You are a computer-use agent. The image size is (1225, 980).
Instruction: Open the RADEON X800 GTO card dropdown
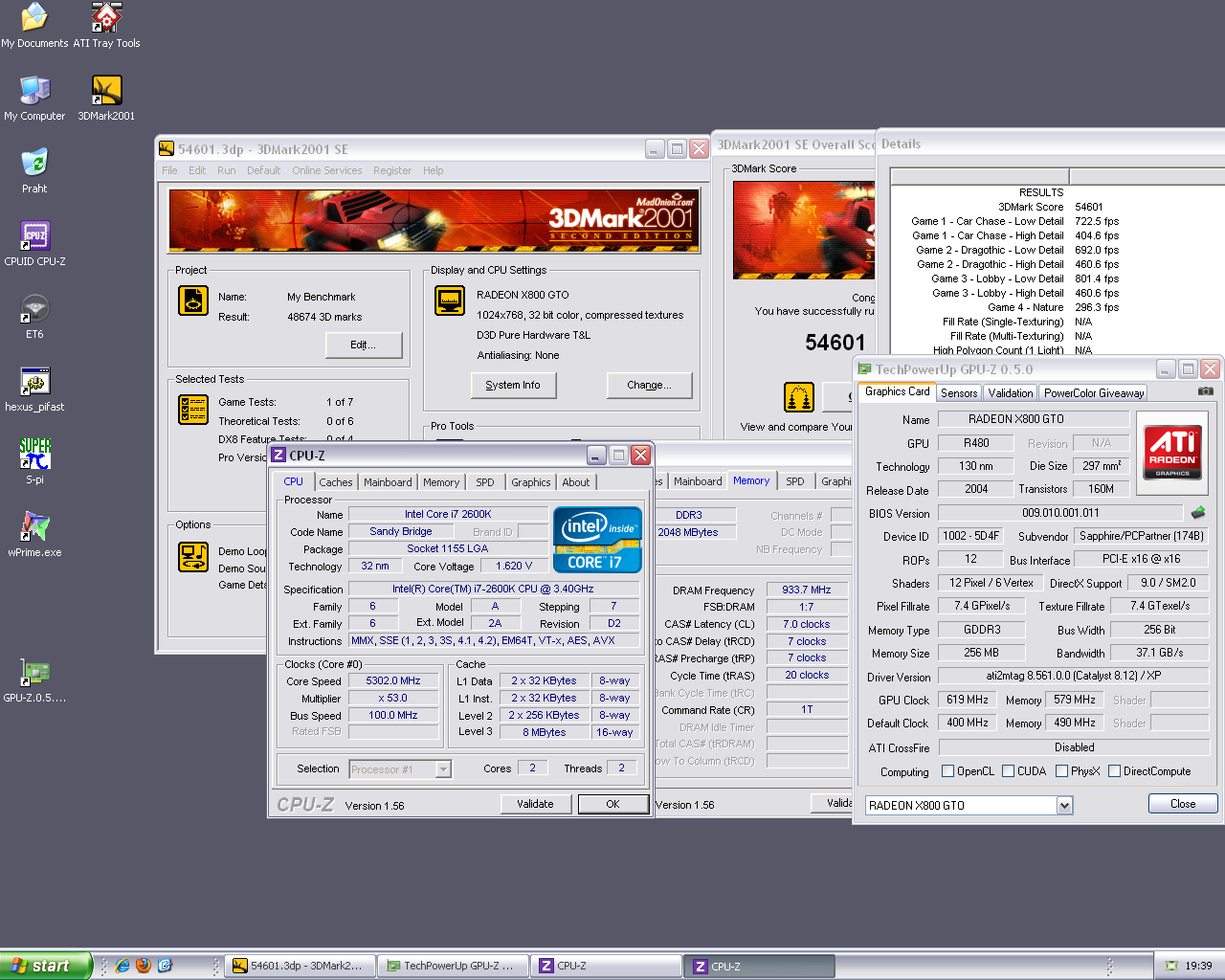coord(1064,806)
